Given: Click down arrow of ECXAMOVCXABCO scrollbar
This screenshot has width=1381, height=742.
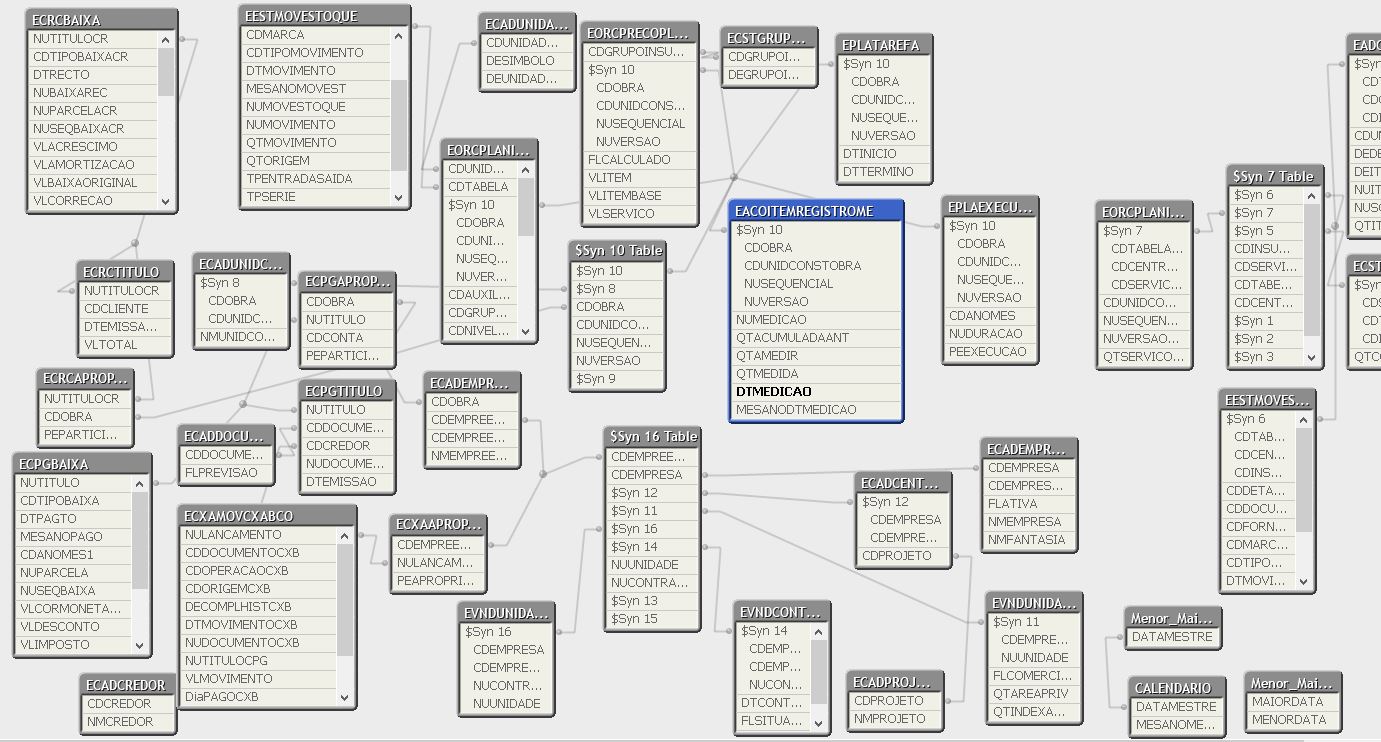Looking at the screenshot, I should point(346,697).
